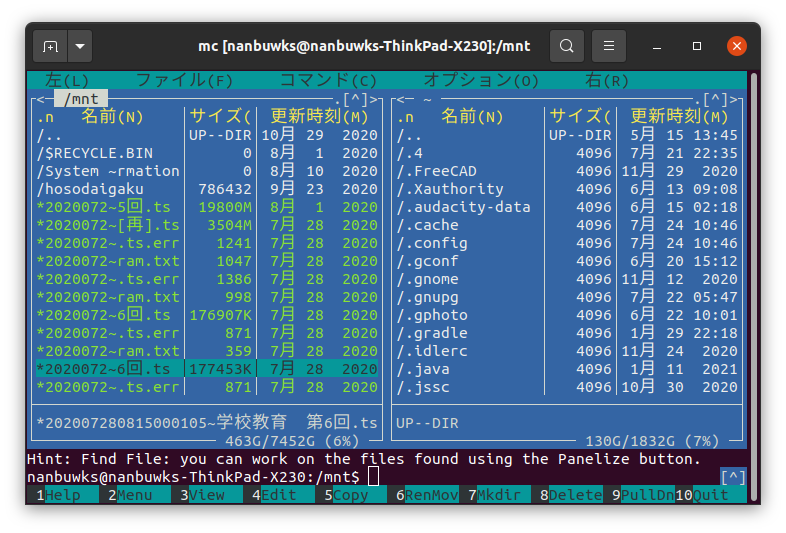
Task: Select the /.Xauthority entry
Action: point(567,189)
